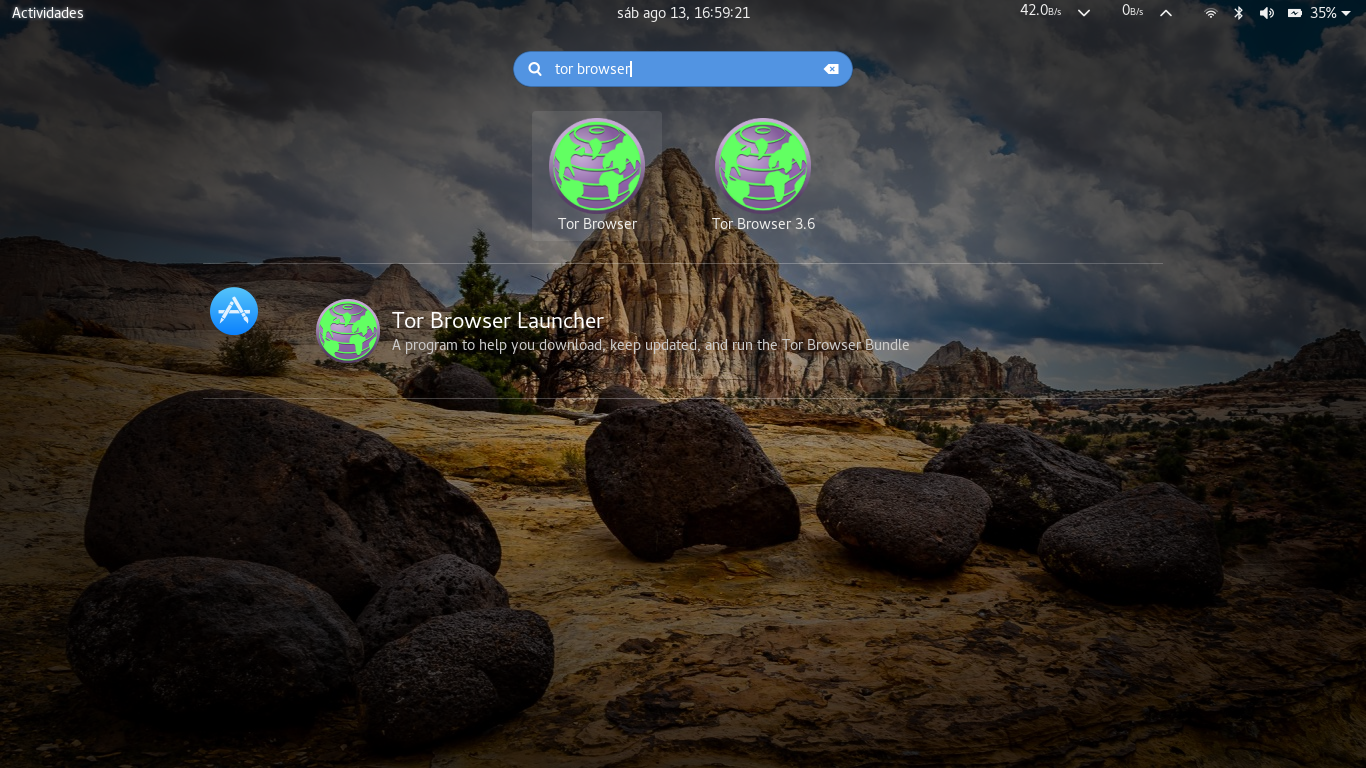This screenshot has width=1366, height=768.
Task: Launch the Tor Browser 3.6 app icon
Action: tap(763, 165)
